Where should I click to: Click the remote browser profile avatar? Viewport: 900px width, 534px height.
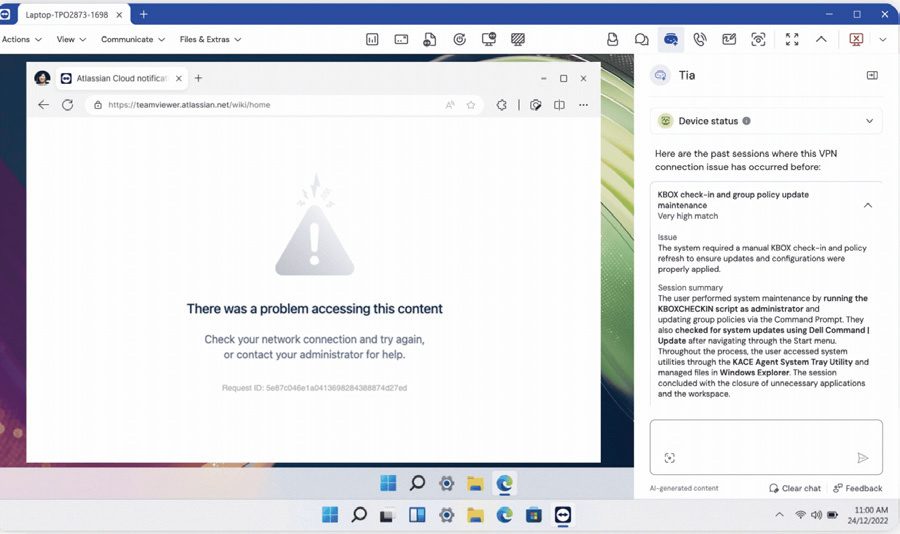[x=42, y=78]
